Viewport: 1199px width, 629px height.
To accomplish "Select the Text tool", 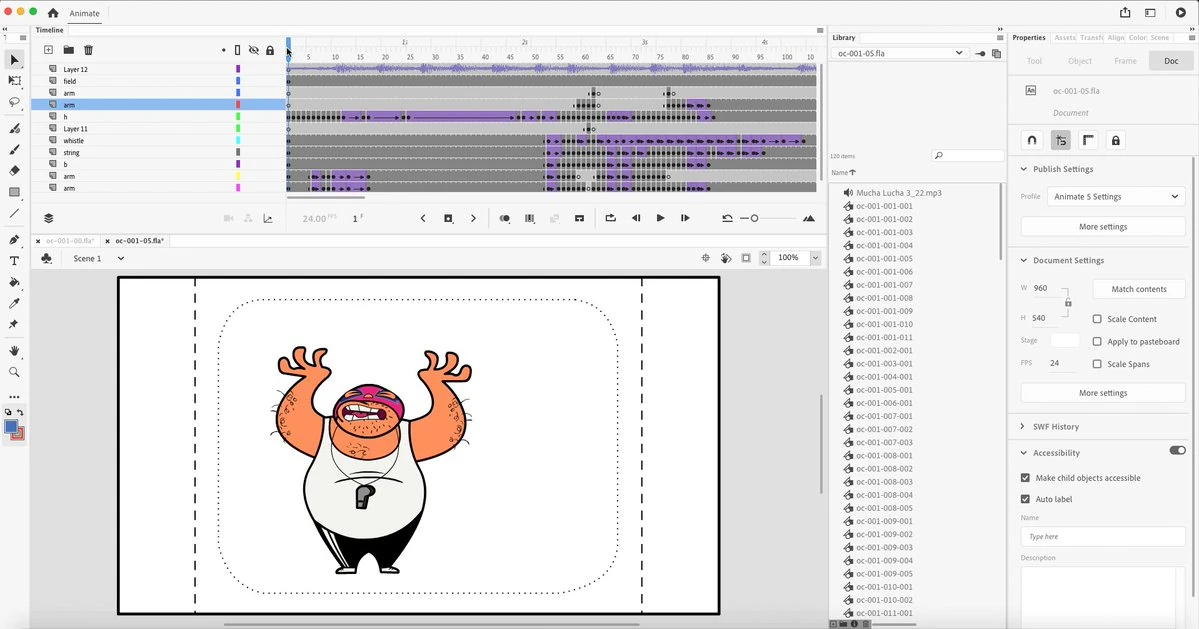I will pos(14,260).
